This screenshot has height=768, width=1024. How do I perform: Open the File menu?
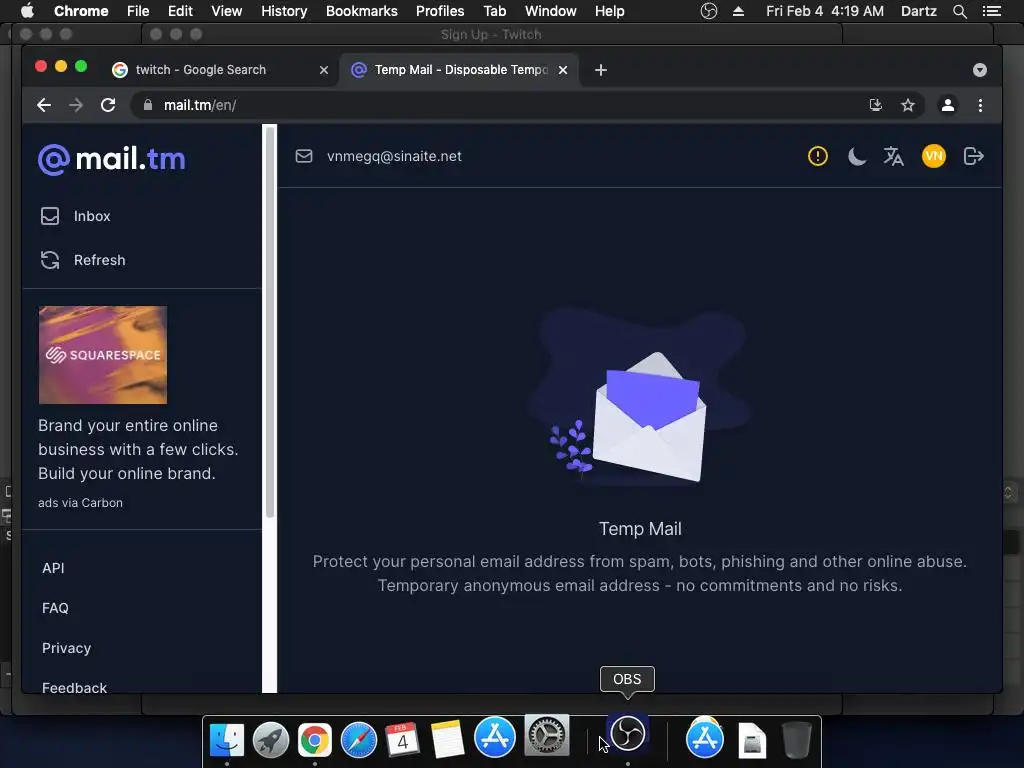[138, 11]
